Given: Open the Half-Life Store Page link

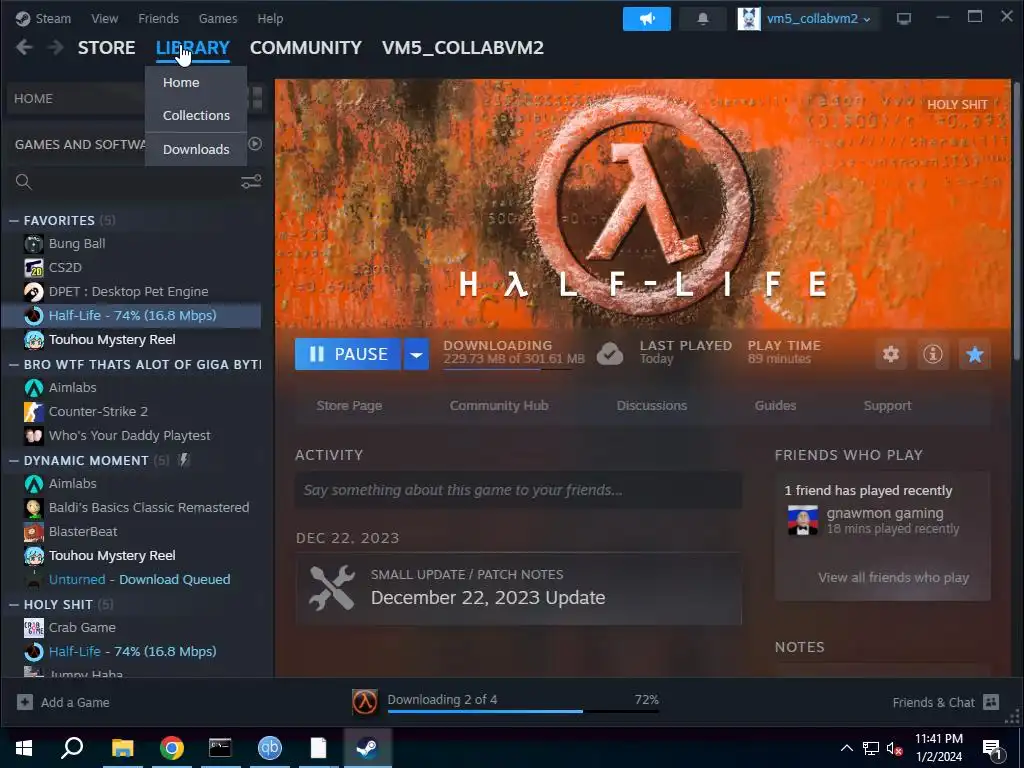Looking at the screenshot, I should (349, 406).
